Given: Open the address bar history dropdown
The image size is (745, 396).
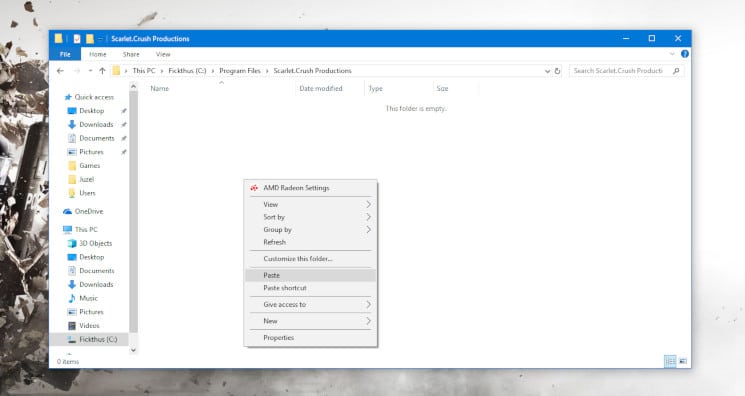Looking at the screenshot, I should [547, 71].
